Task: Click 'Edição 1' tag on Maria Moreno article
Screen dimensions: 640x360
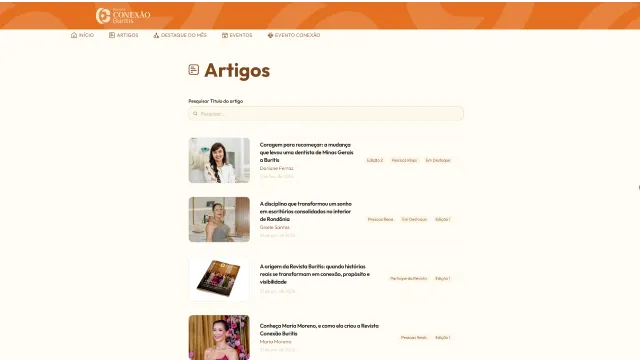Action: pyautogui.click(x=442, y=338)
